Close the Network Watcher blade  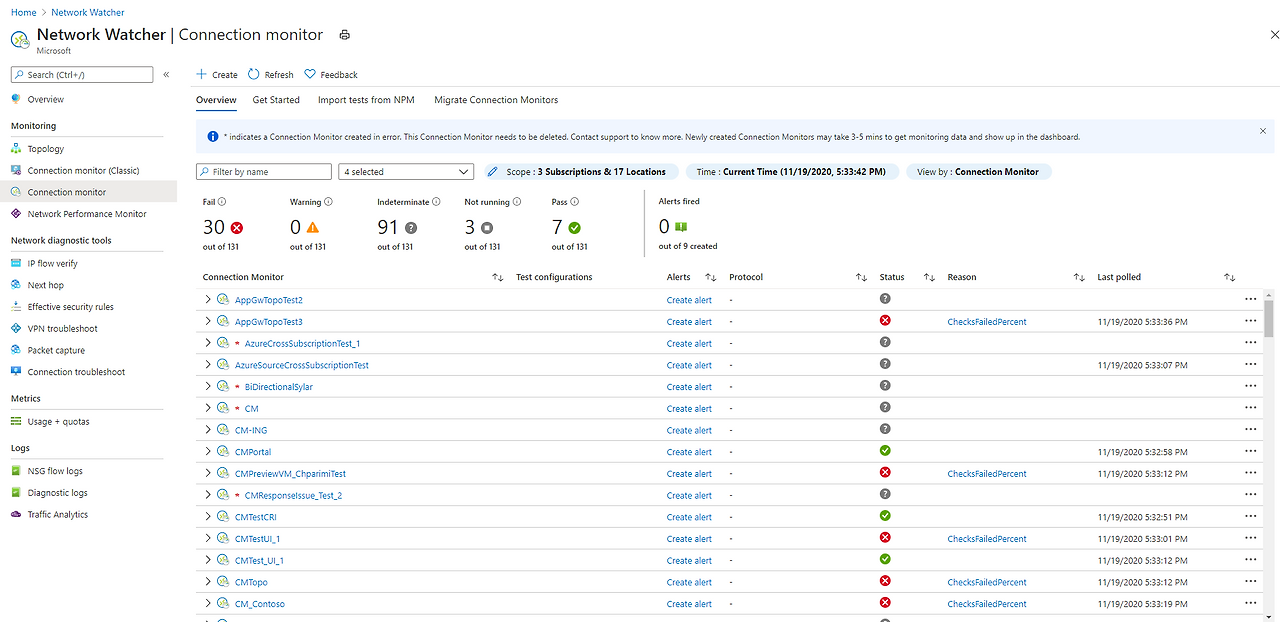(1273, 35)
